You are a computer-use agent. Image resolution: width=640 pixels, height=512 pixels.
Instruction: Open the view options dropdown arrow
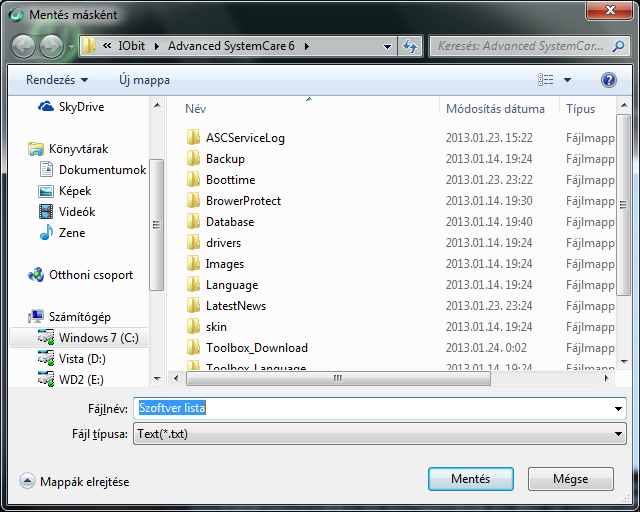tap(567, 80)
